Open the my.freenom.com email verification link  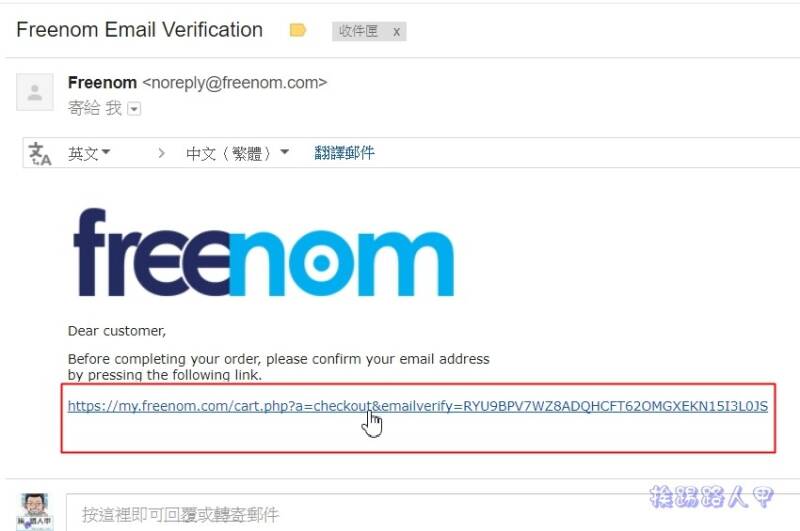tap(418, 406)
